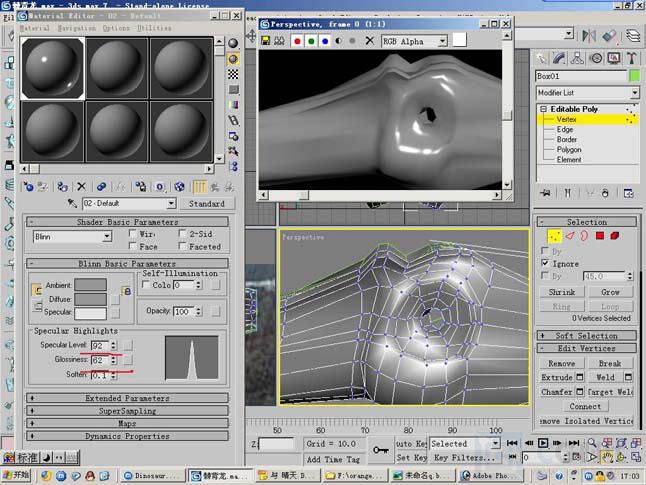
Task: Collapse the Editable Poly tree node
Action: [543, 109]
